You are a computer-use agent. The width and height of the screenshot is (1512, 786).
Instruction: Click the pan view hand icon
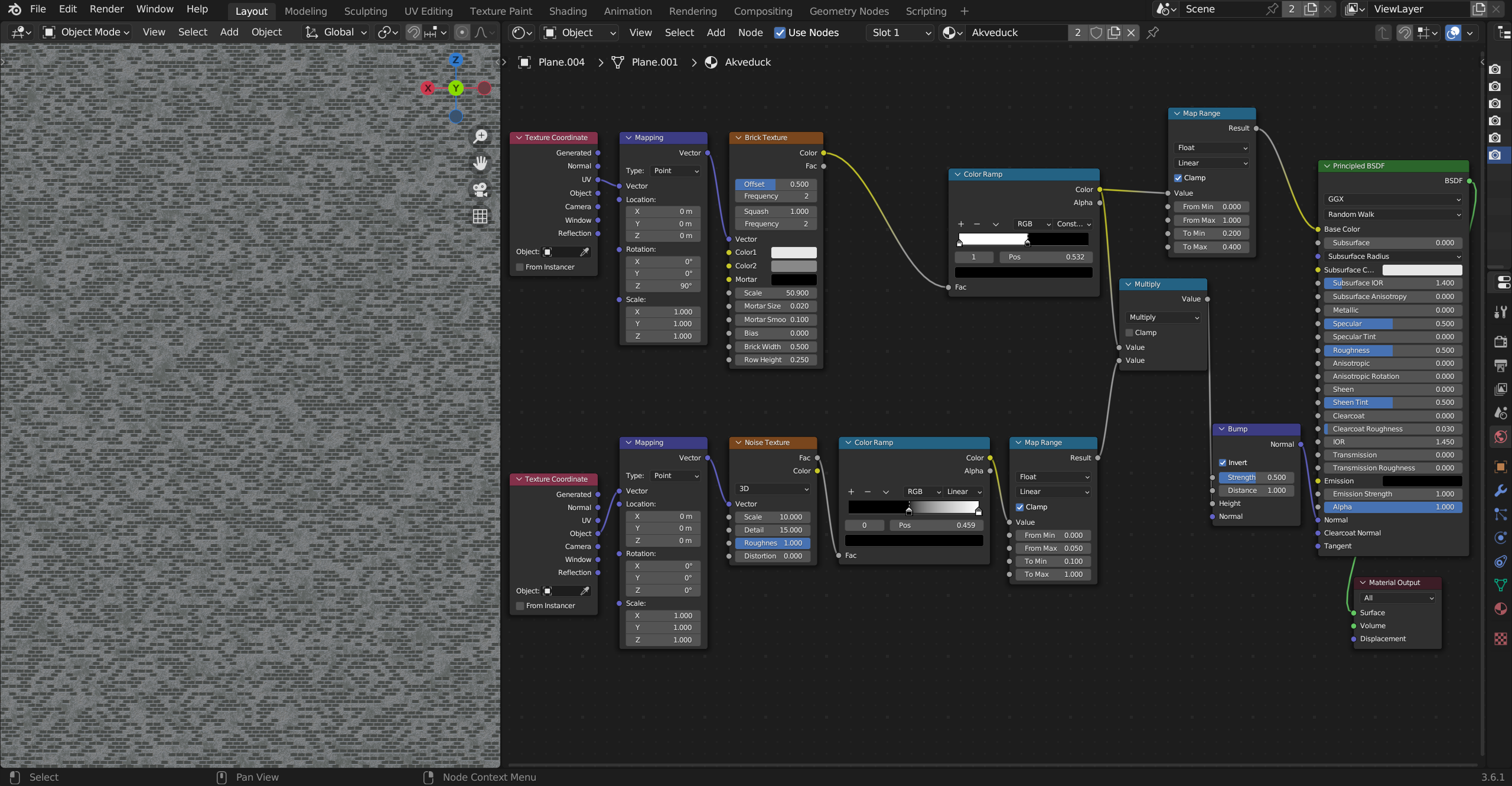481,163
